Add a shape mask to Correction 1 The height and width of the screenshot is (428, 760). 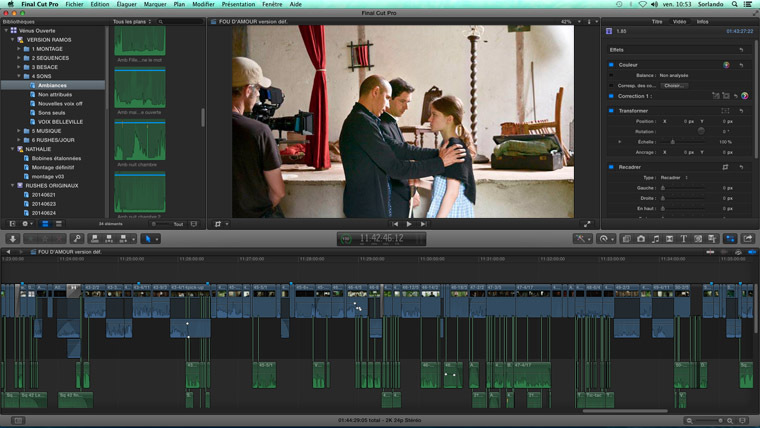[x=726, y=96]
